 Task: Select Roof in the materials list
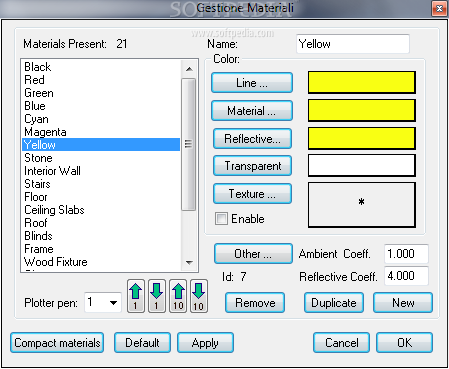pos(101,223)
